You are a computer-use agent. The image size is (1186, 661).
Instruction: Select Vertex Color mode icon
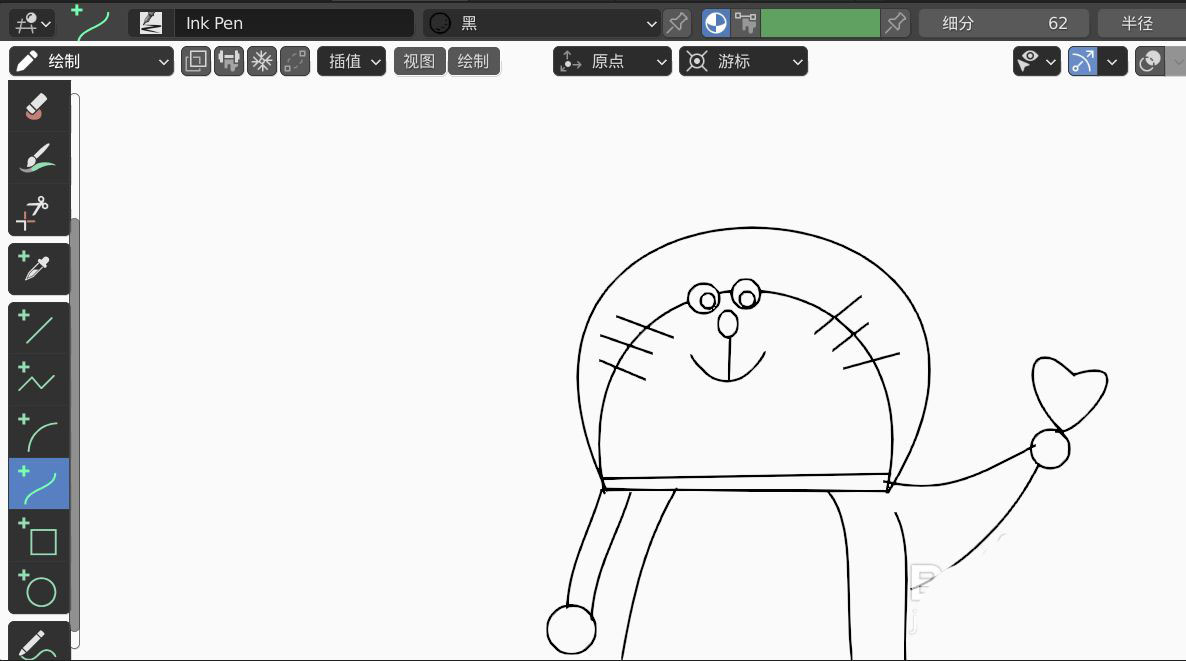pyautogui.click(x=745, y=23)
